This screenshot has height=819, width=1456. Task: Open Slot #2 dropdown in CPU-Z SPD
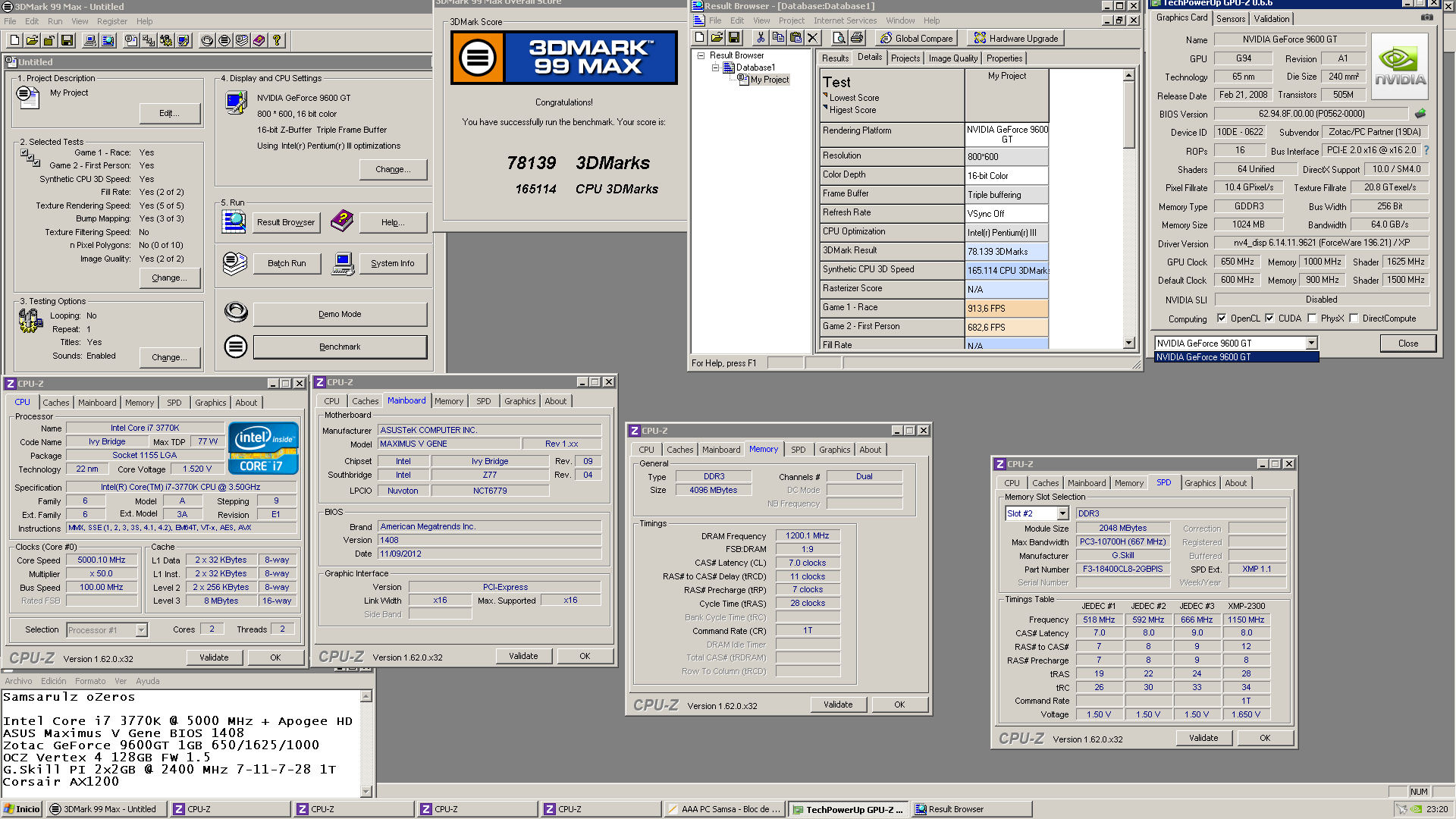coord(1062,514)
